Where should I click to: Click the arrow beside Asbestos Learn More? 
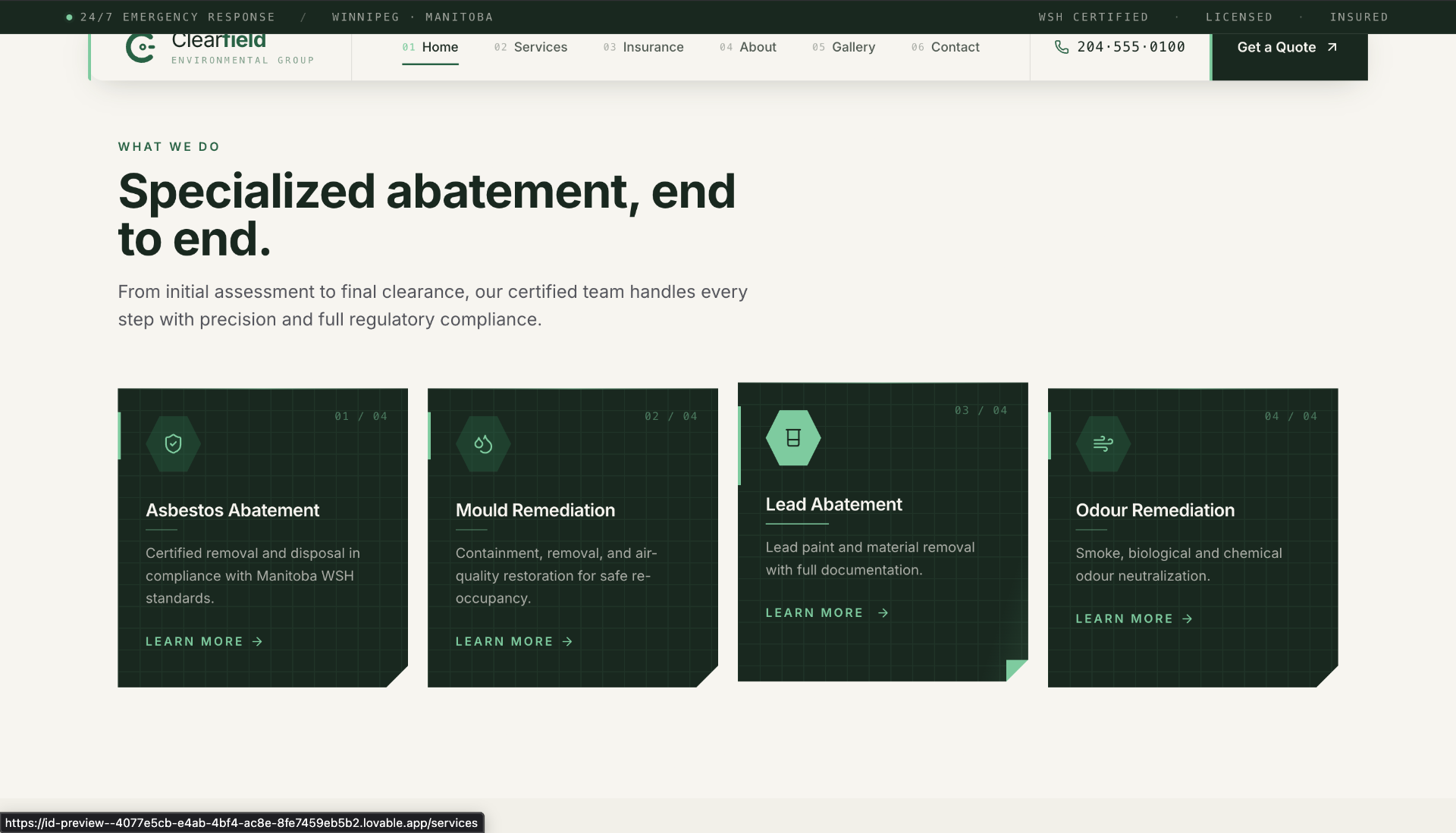click(x=257, y=641)
